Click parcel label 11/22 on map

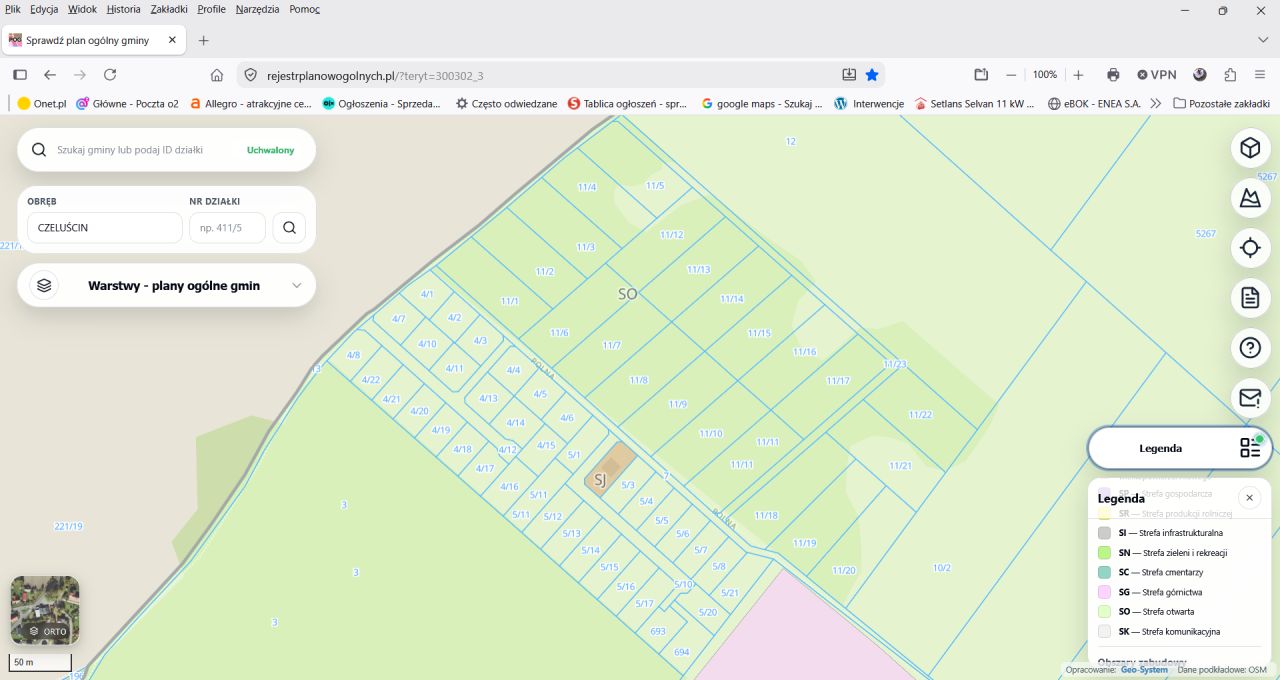pos(920,414)
